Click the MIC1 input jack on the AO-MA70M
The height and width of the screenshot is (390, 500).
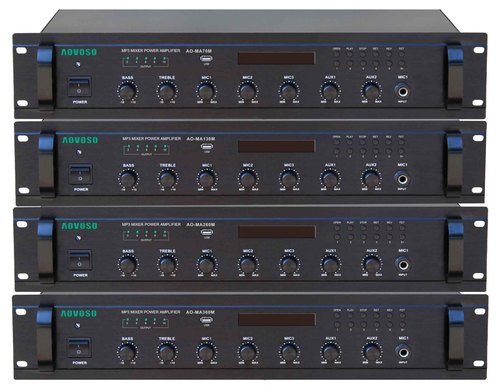pos(402,91)
